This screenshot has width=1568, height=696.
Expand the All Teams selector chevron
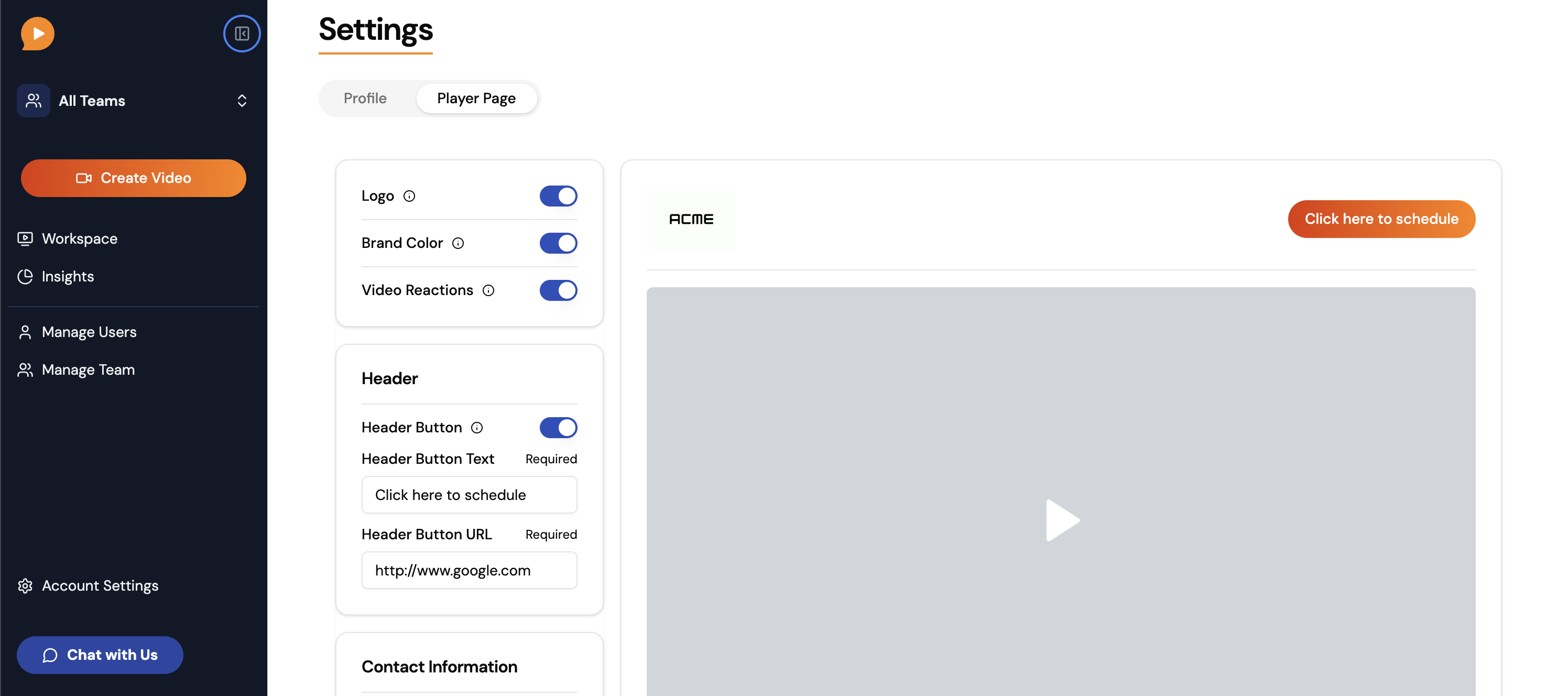point(242,101)
